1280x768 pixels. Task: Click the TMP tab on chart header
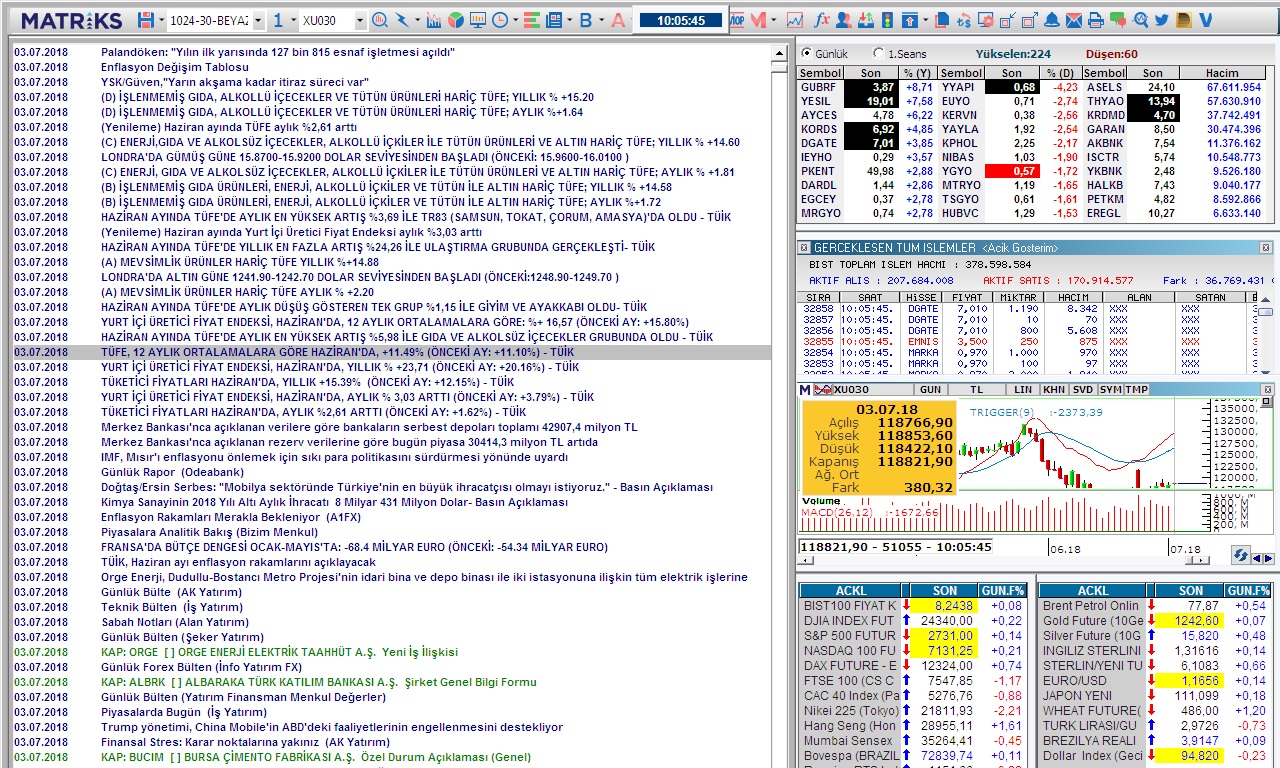point(1137,389)
